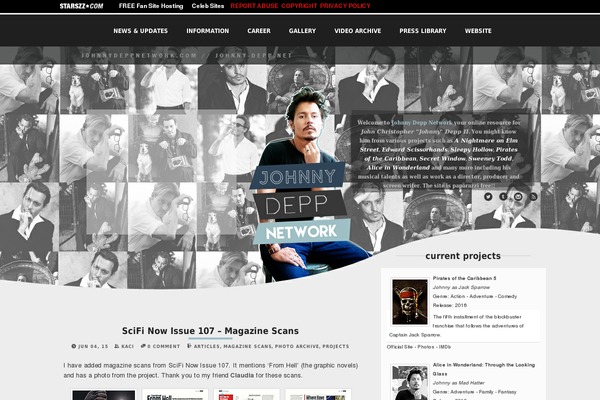Click Alice in Wonderland: Through the Looking Glass title

(x=484, y=369)
